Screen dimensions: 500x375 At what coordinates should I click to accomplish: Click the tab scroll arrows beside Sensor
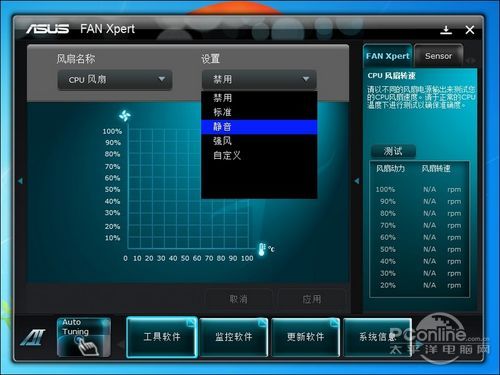pyautogui.click(x=471, y=61)
